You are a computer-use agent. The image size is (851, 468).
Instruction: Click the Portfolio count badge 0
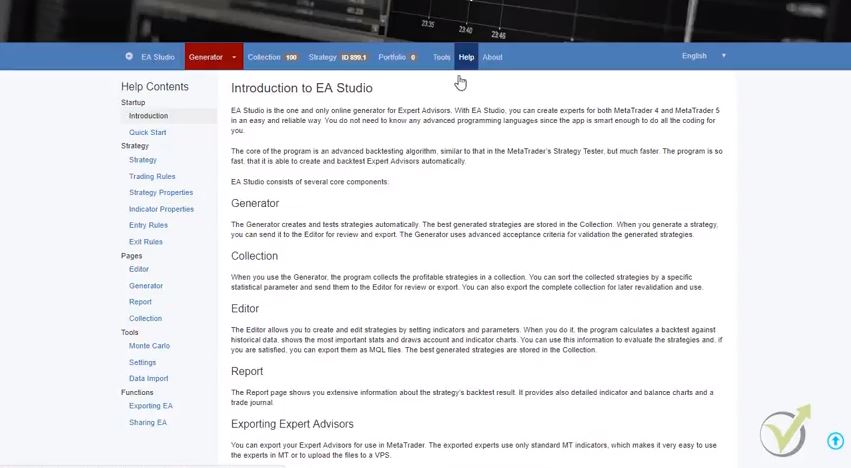point(413,57)
